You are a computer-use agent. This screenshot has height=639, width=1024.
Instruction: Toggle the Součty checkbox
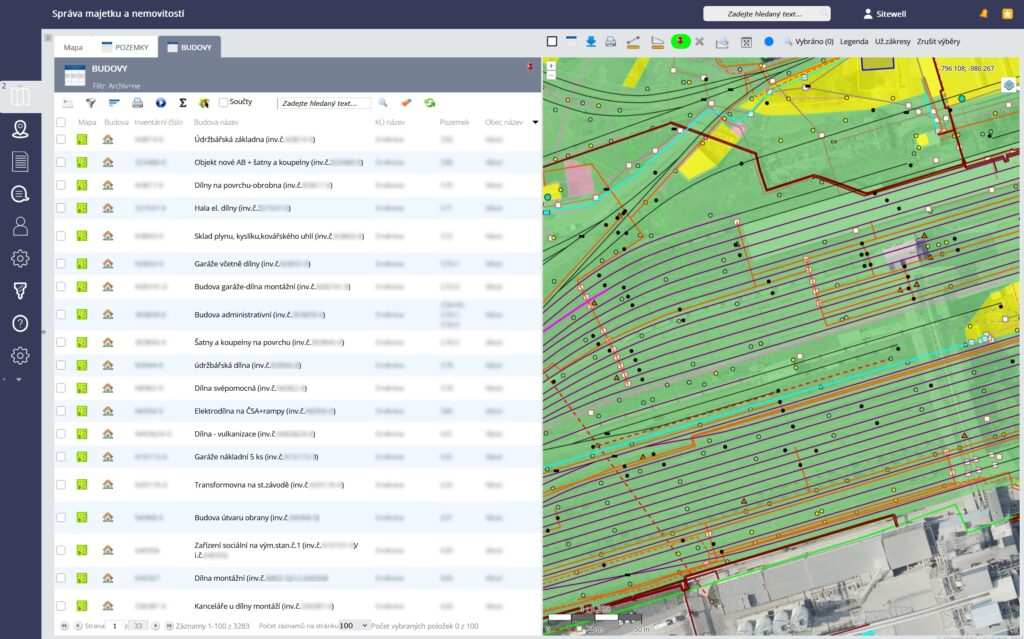(x=223, y=103)
